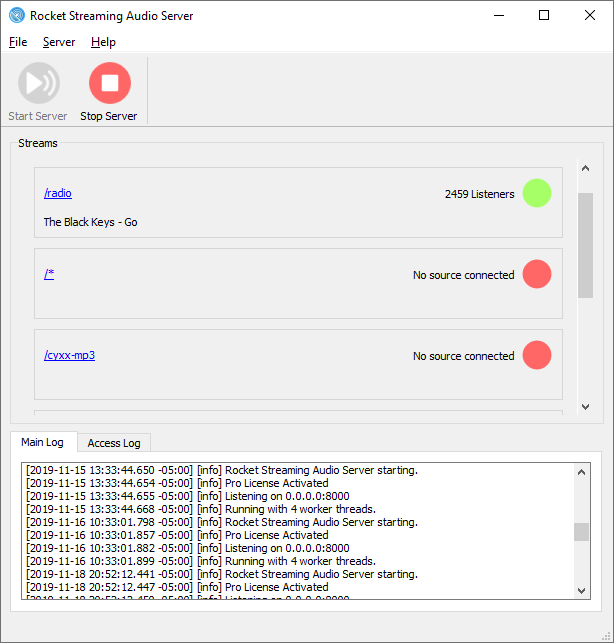Click the '2459 Listeners' text
The height and width of the screenshot is (643, 614).
pos(479,194)
